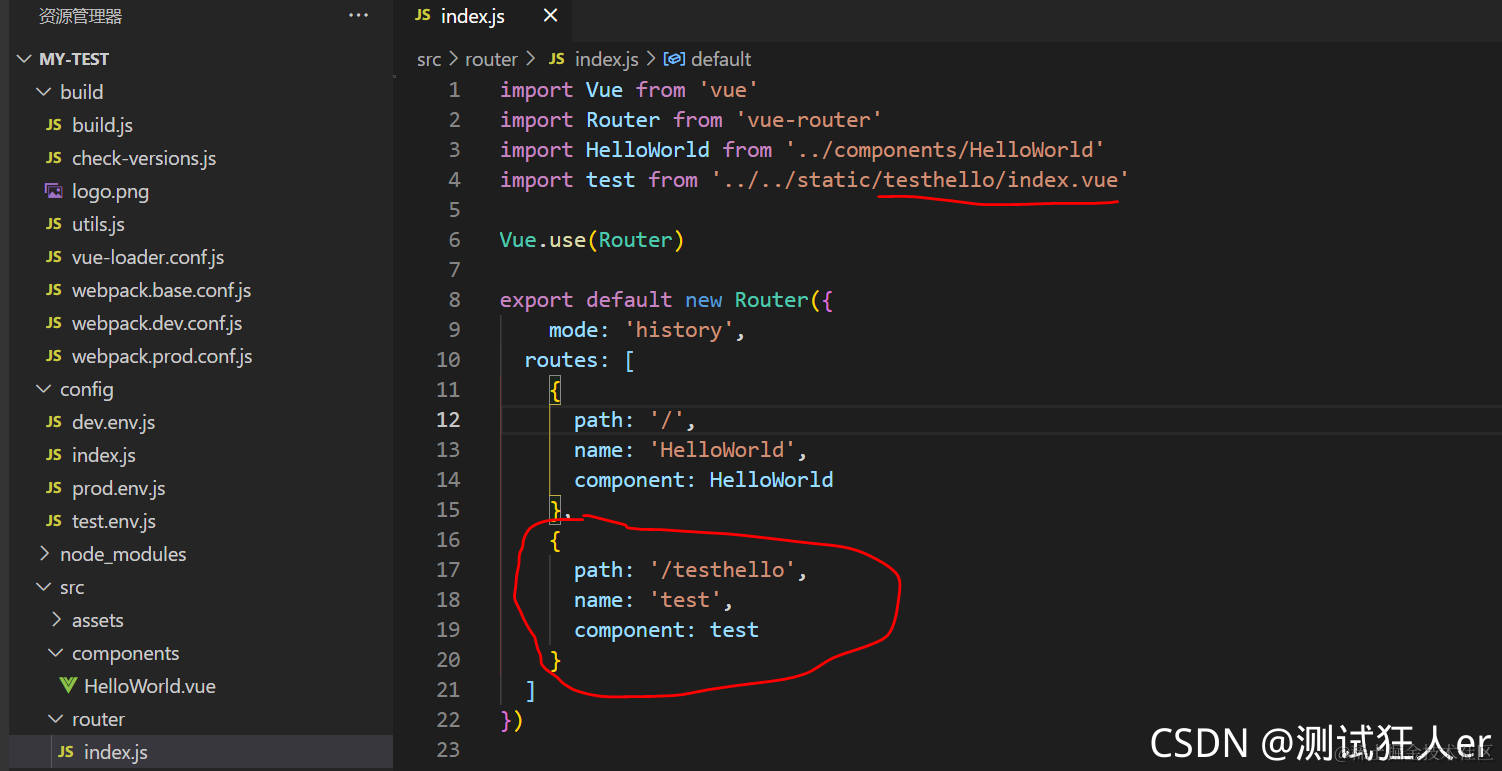Click the JS icon on dev.env.js
The image size is (1502, 771).
[54, 422]
